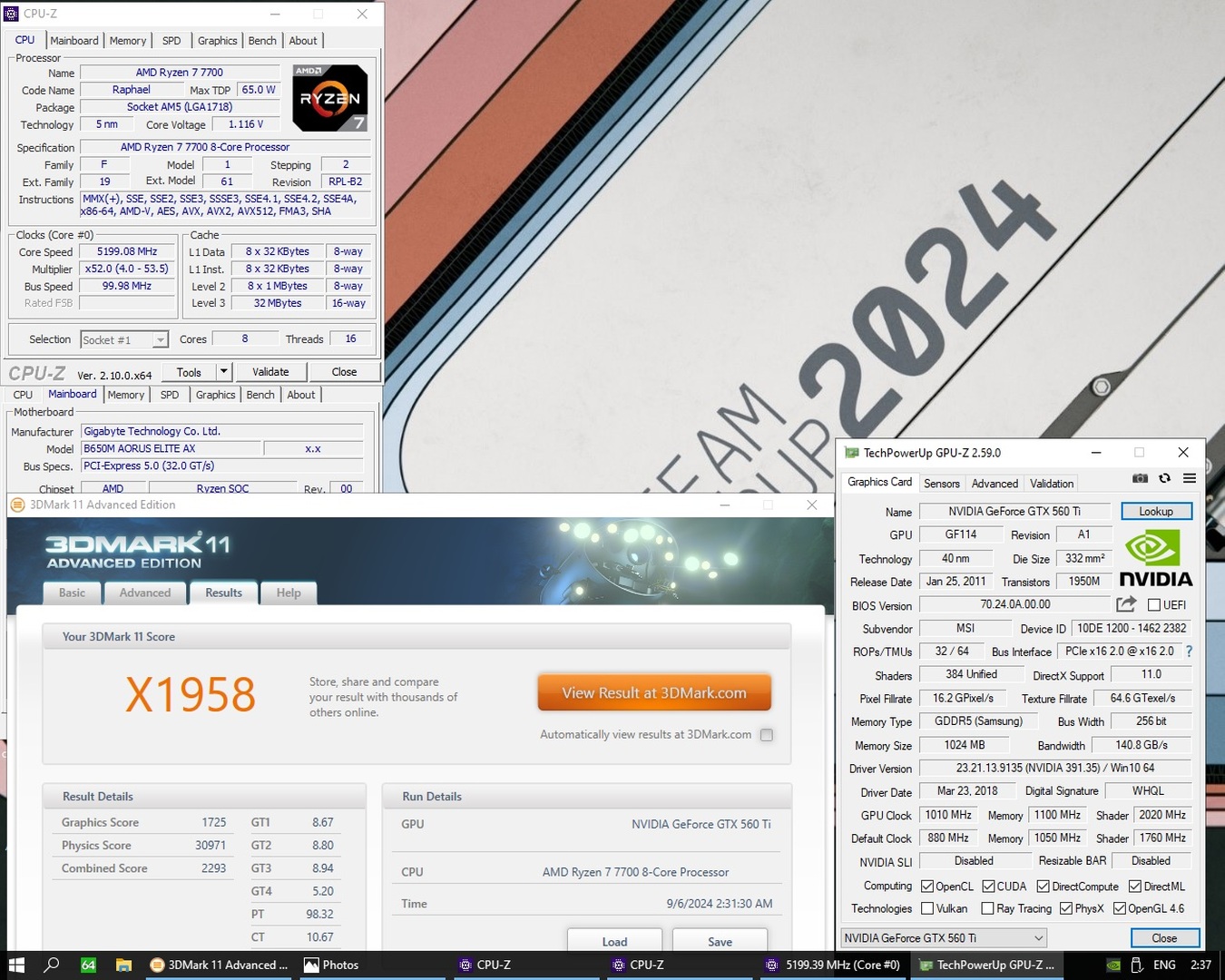
Task: Open the Advanced tab in 3DMark 11
Action: click(x=145, y=593)
